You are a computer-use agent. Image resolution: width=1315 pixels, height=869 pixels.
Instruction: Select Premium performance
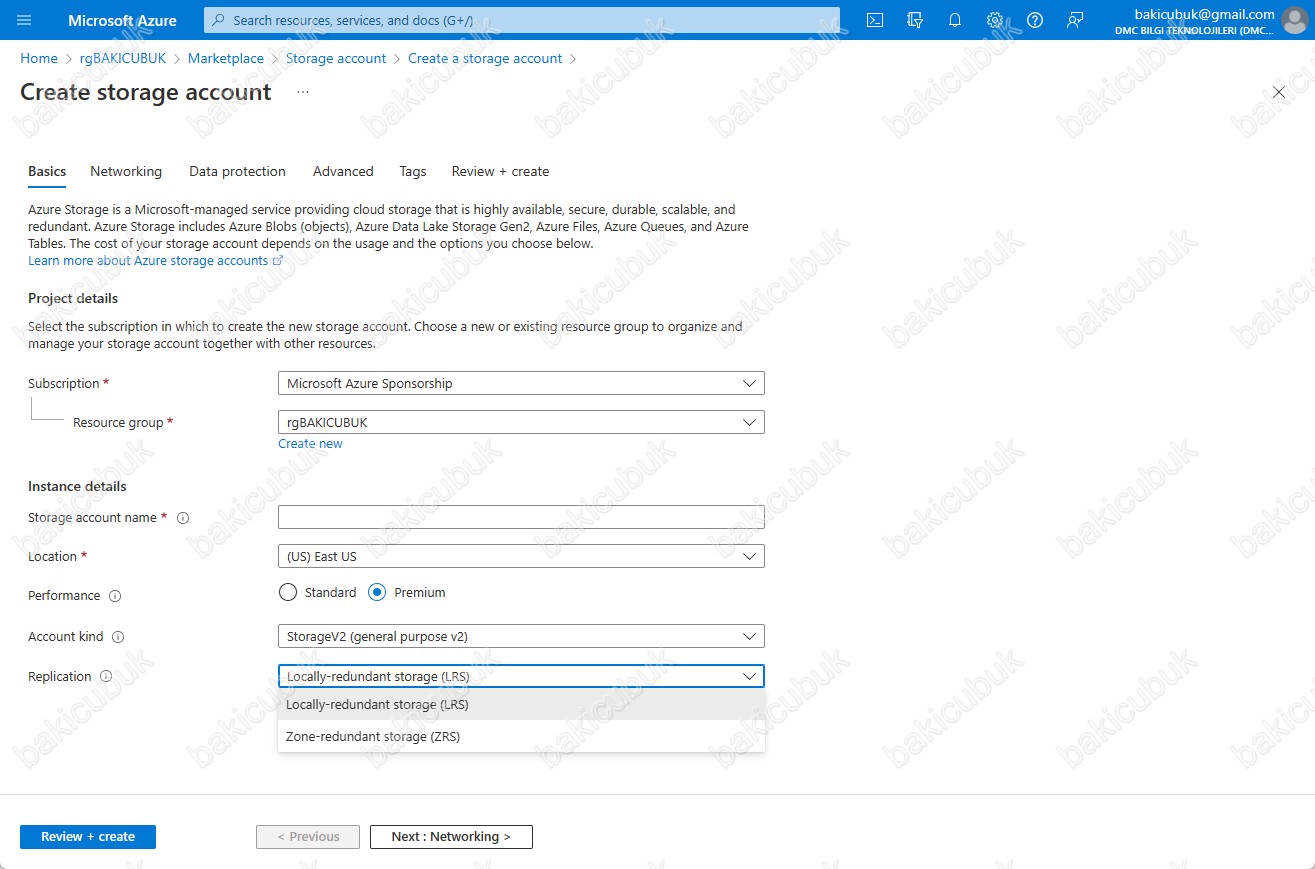pyautogui.click(x=377, y=592)
